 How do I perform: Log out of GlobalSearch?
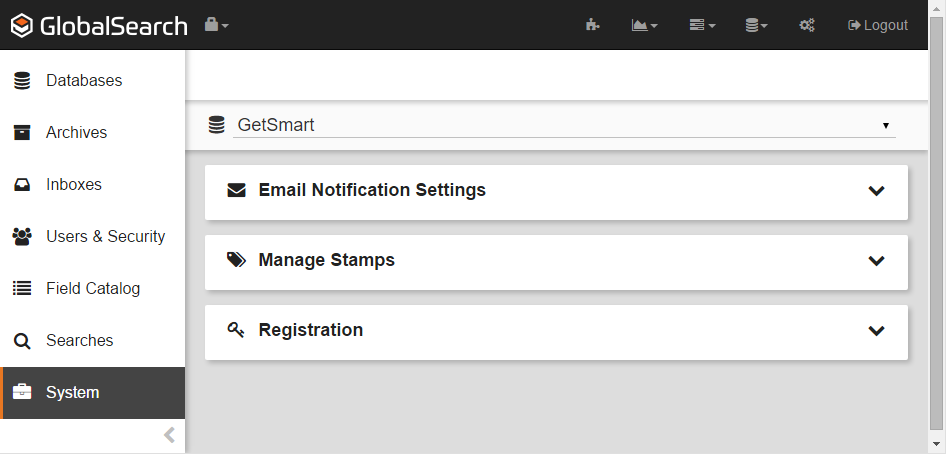tap(877, 25)
